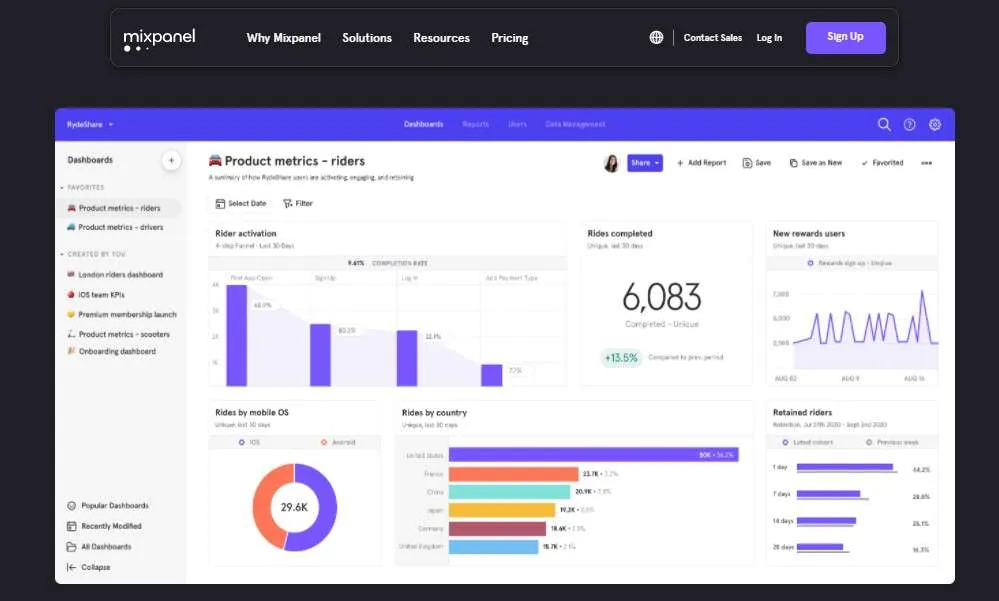The height and width of the screenshot is (601, 999).
Task: Go to the Pricing page
Action: click(510, 38)
